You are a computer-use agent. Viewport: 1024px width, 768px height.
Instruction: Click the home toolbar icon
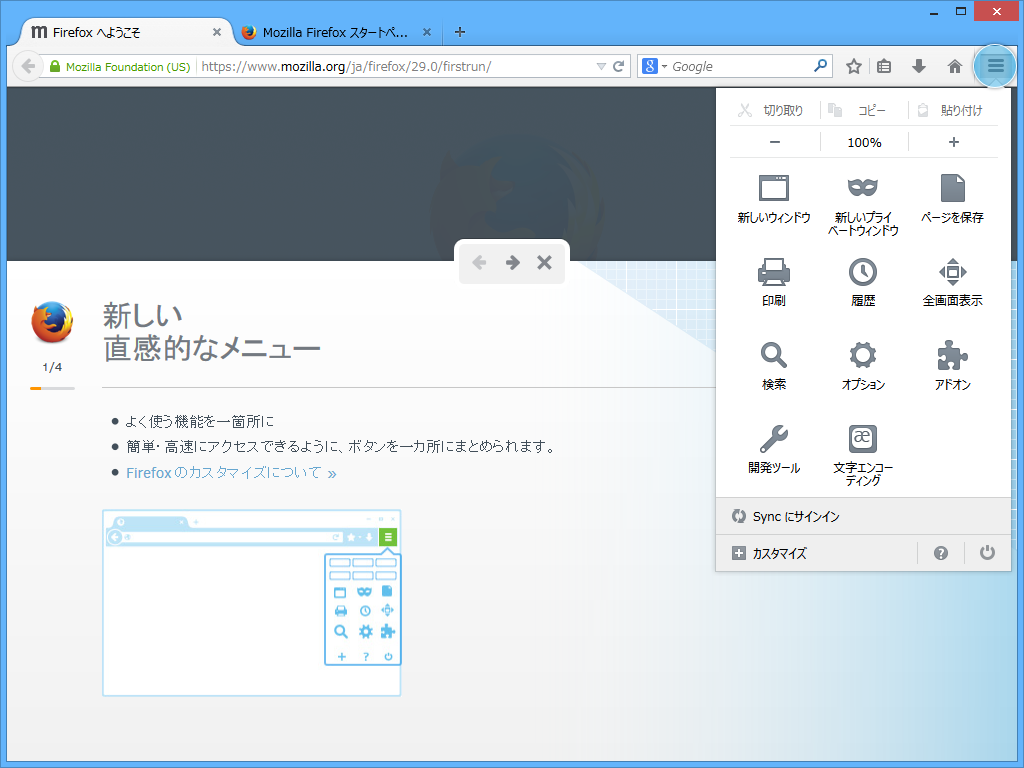pyautogui.click(x=954, y=66)
